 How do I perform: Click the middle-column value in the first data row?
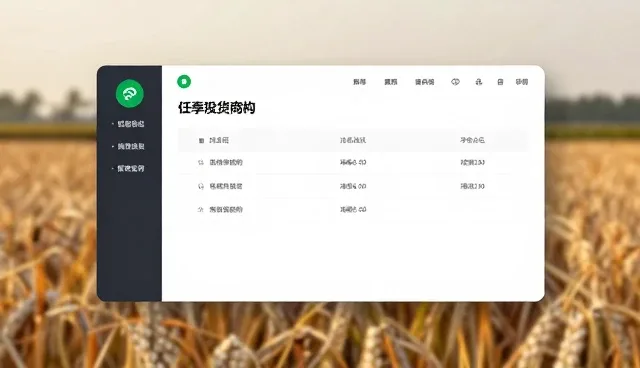pyautogui.click(x=353, y=162)
